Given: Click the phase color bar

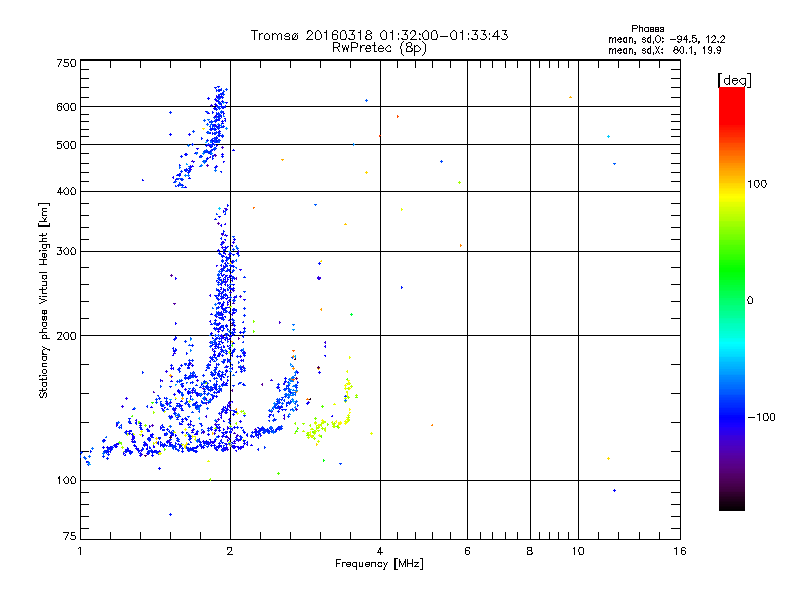Looking at the screenshot, I should 732,298.
